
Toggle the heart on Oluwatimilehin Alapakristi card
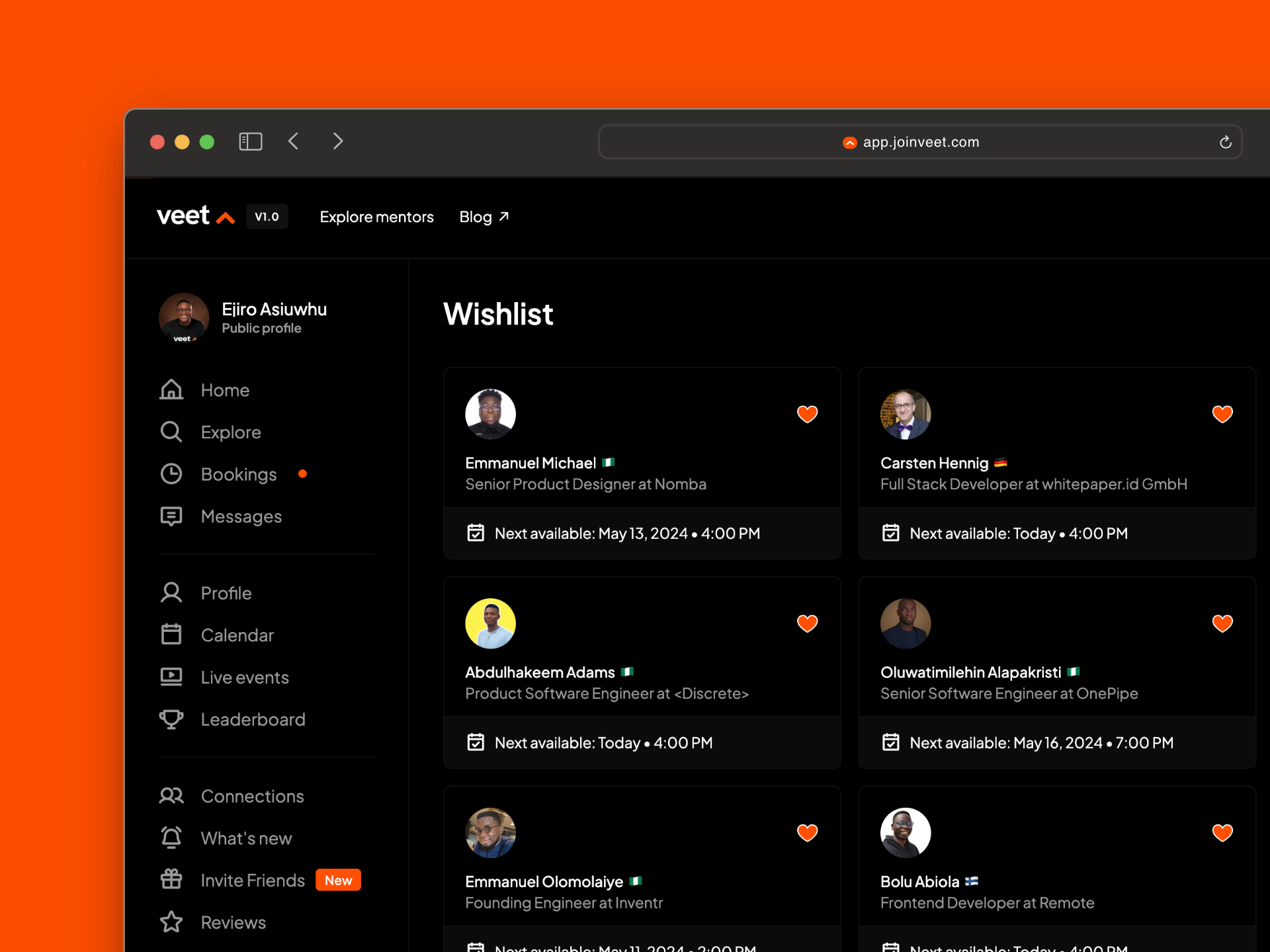(1222, 623)
